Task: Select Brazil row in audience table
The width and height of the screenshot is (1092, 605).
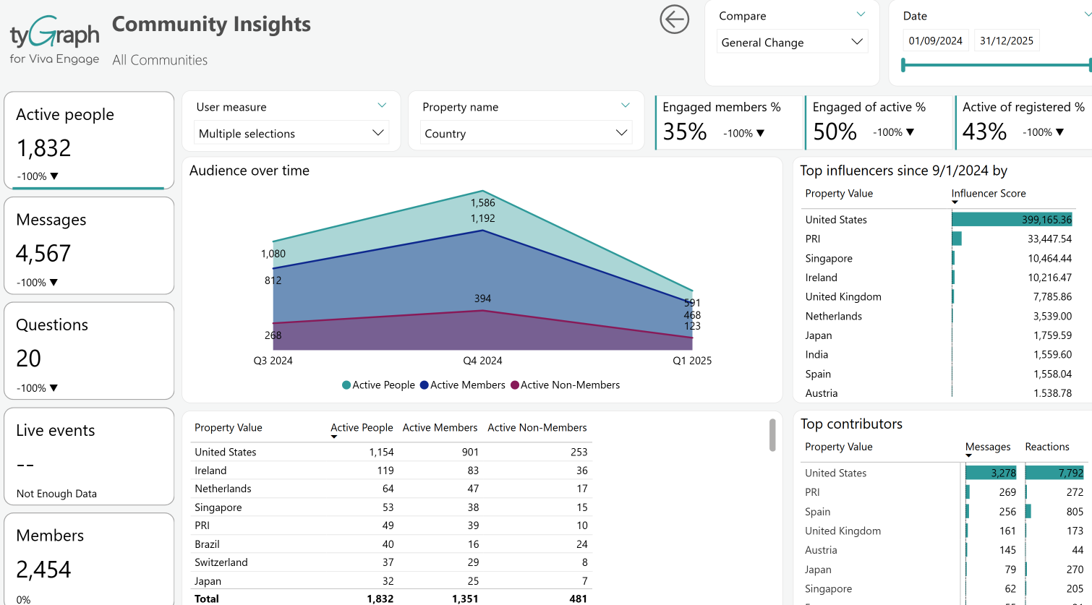Action: tap(391, 544)
